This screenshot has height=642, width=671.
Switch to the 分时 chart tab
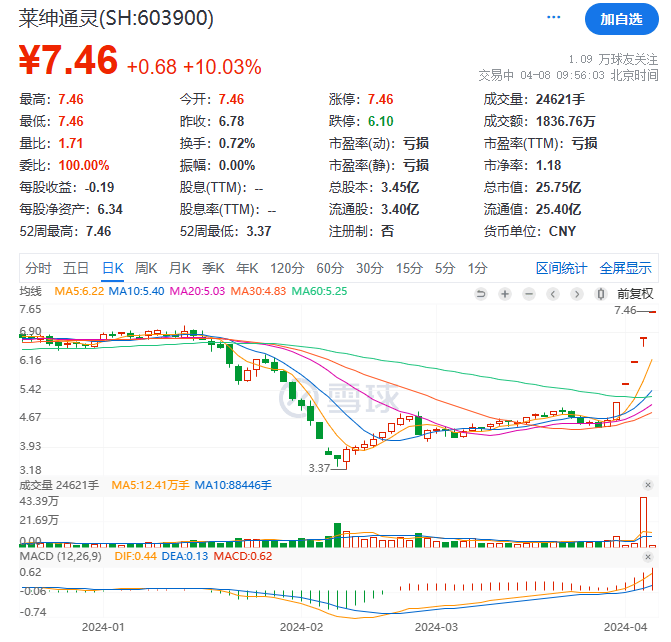(38, 268)
